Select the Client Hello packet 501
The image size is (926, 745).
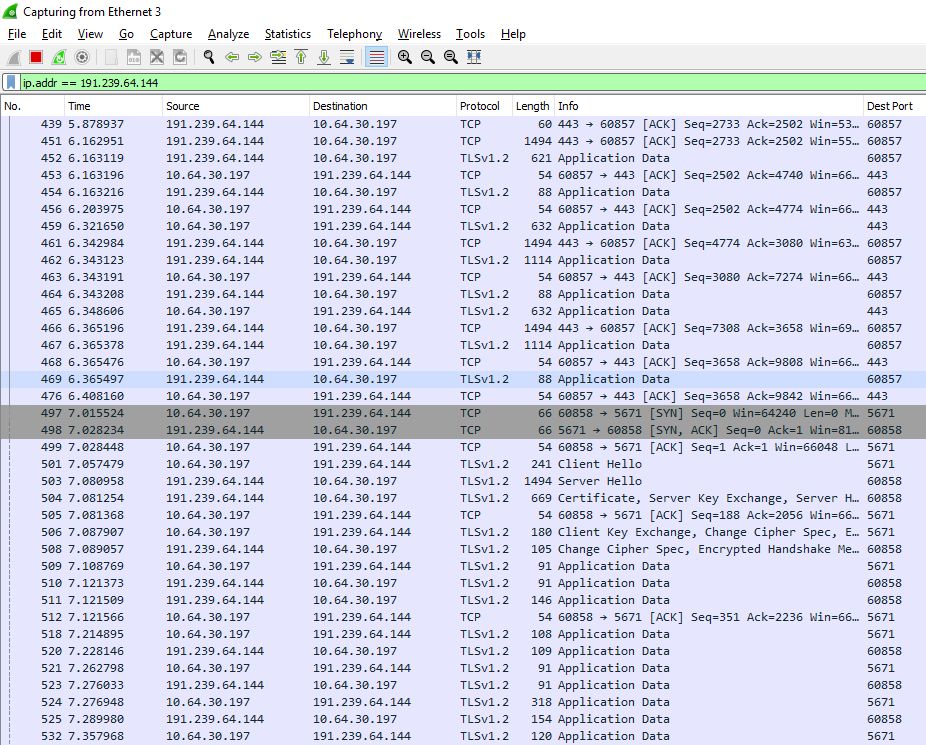(463, 464)
